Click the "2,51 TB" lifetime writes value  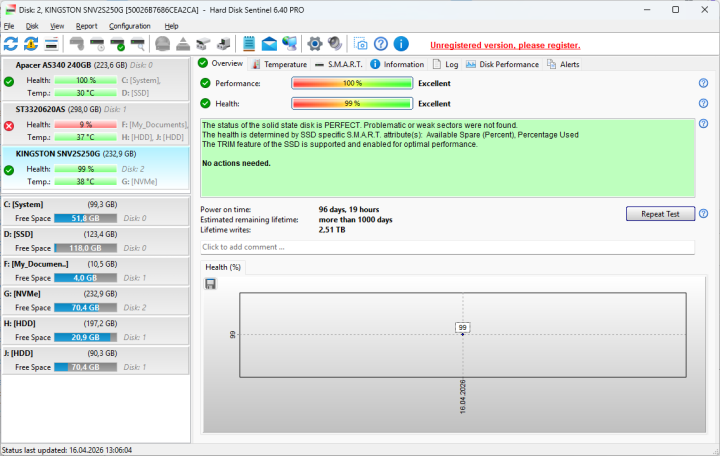tap(332, 230)
